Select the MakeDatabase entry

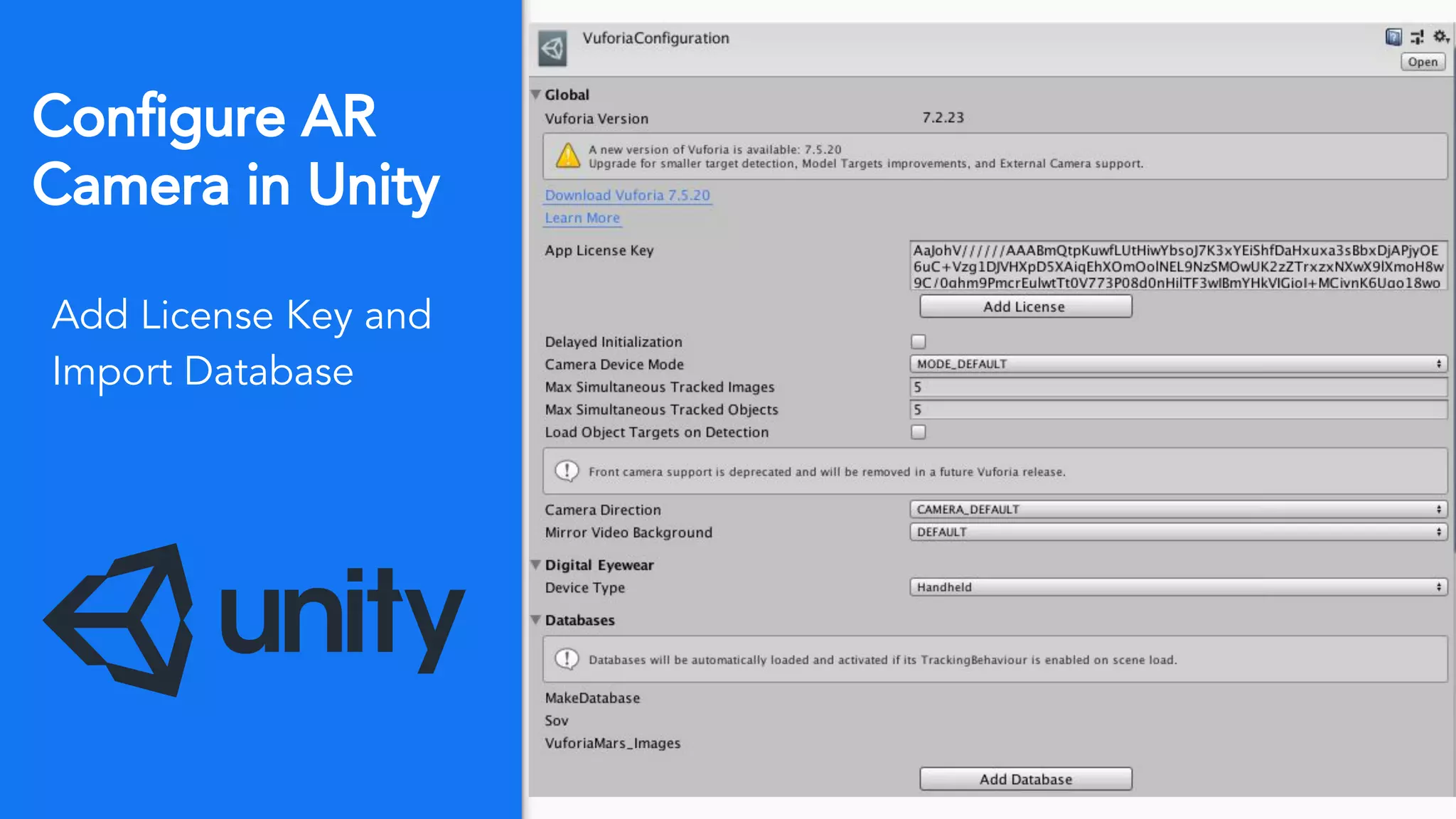[x=592, y=698]
